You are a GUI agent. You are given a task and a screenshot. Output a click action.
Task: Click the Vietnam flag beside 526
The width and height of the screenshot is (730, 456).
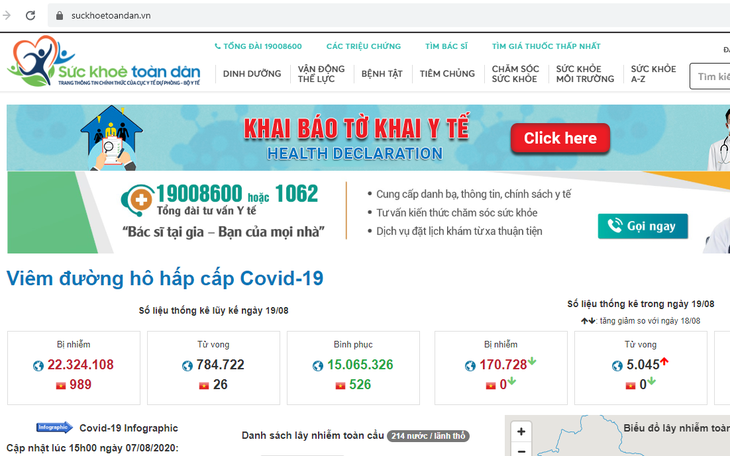(x=340, y=386)
